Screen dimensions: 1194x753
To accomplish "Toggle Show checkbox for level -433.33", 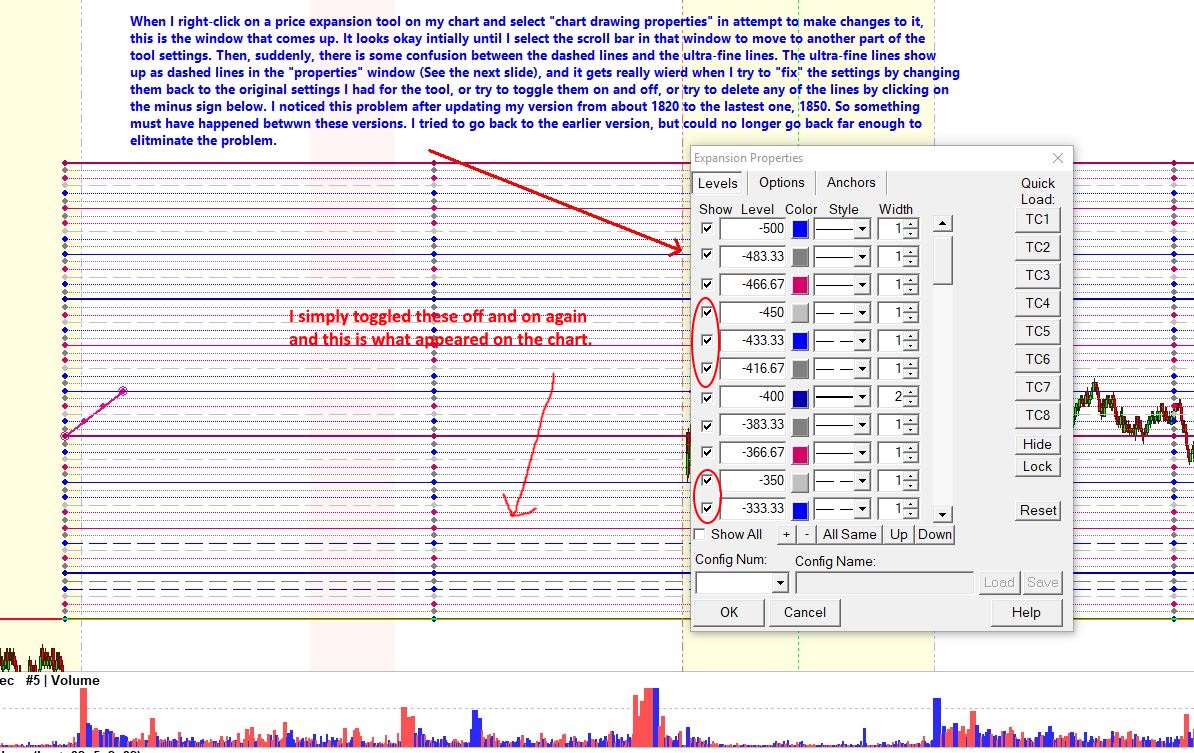I will [707, 340].
